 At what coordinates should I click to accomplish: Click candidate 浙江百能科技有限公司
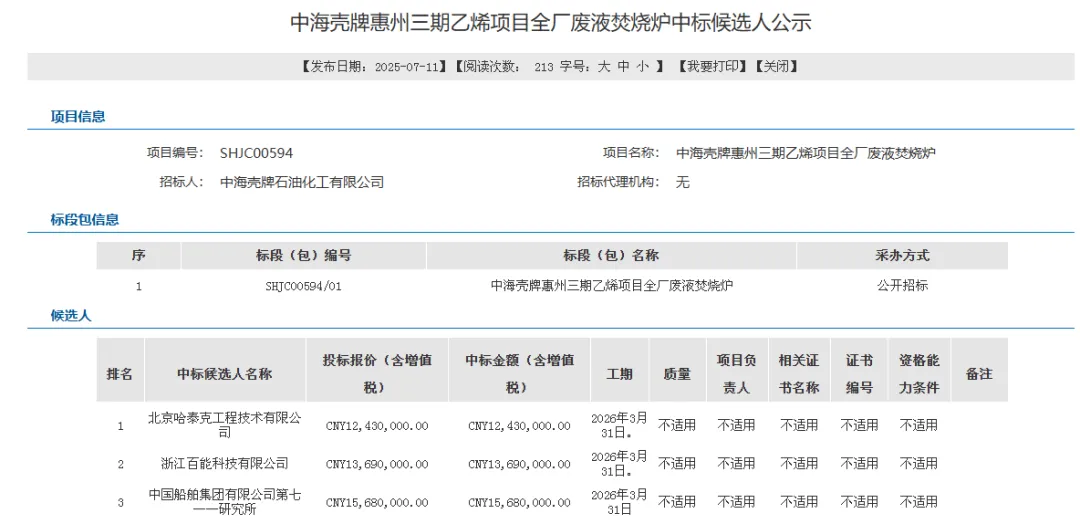[x=225, y=463]
